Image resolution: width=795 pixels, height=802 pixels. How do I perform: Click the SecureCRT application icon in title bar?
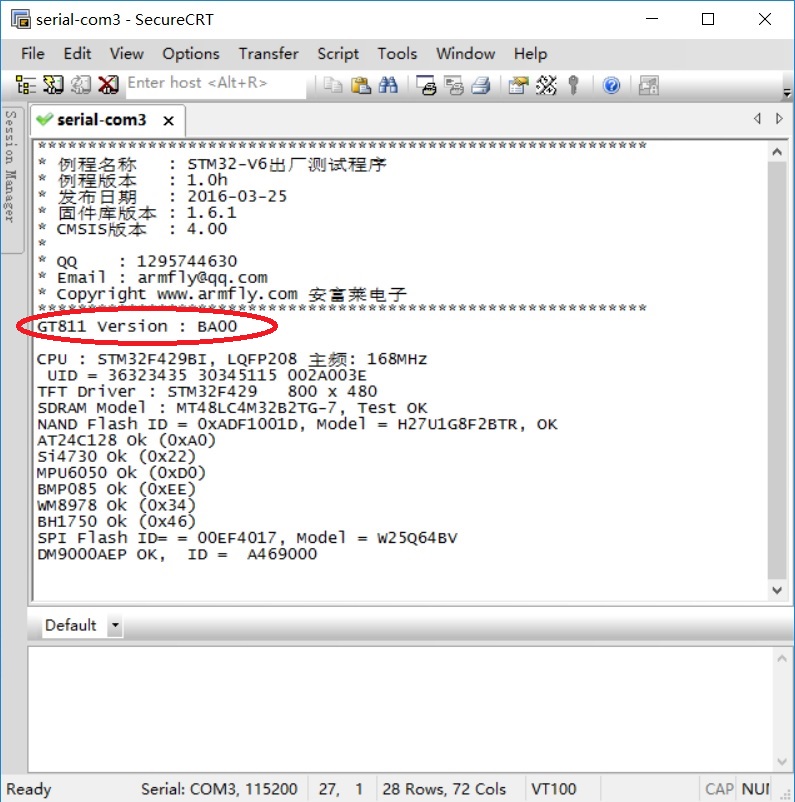point(20,19)
